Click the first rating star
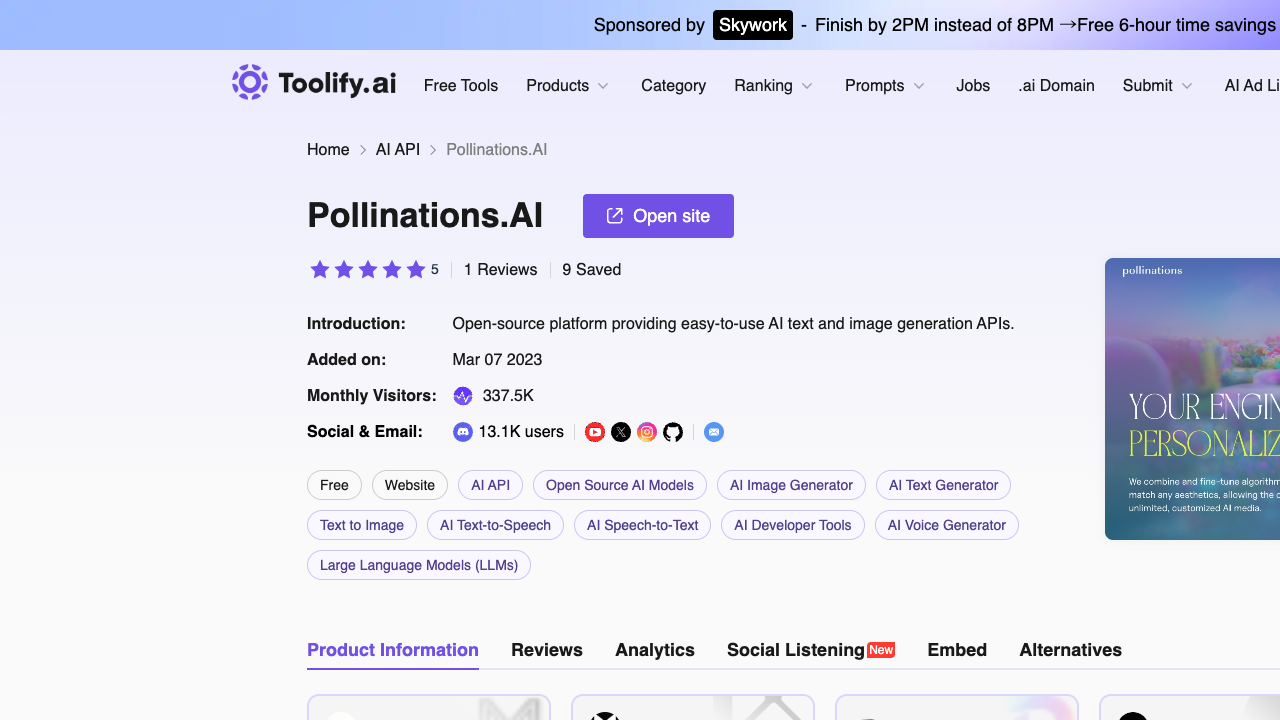The image size is (1280, 720). [x=320, y=269]
